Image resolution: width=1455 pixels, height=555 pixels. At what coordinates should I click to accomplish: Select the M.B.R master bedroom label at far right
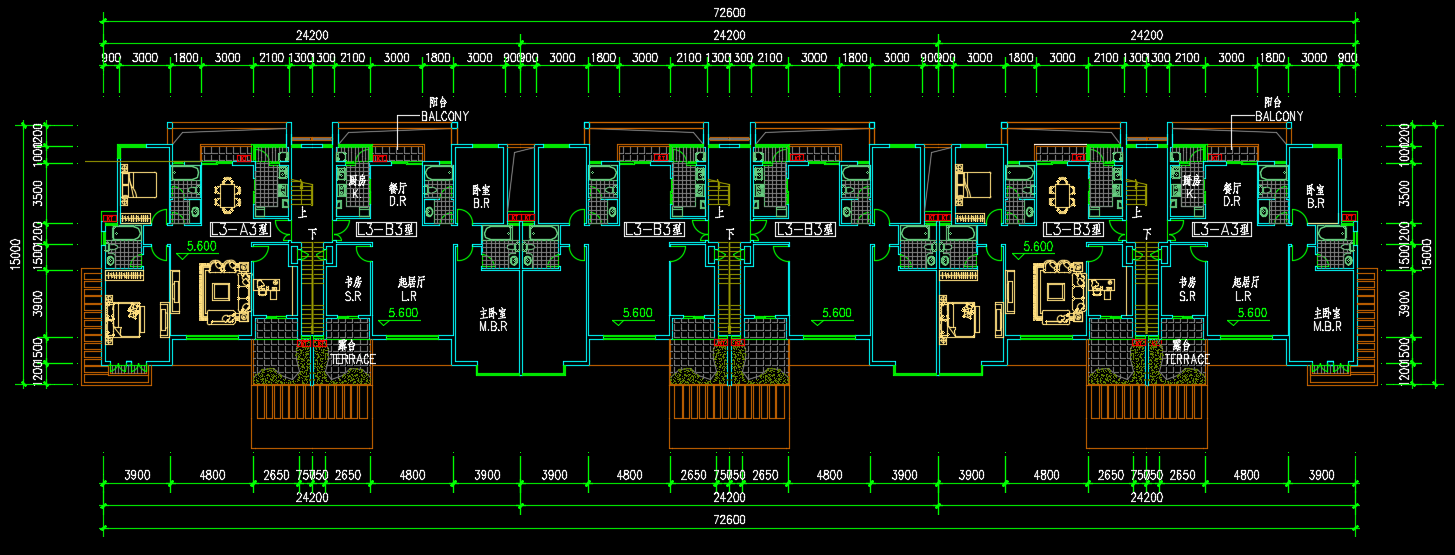(x=1327, y=326)
